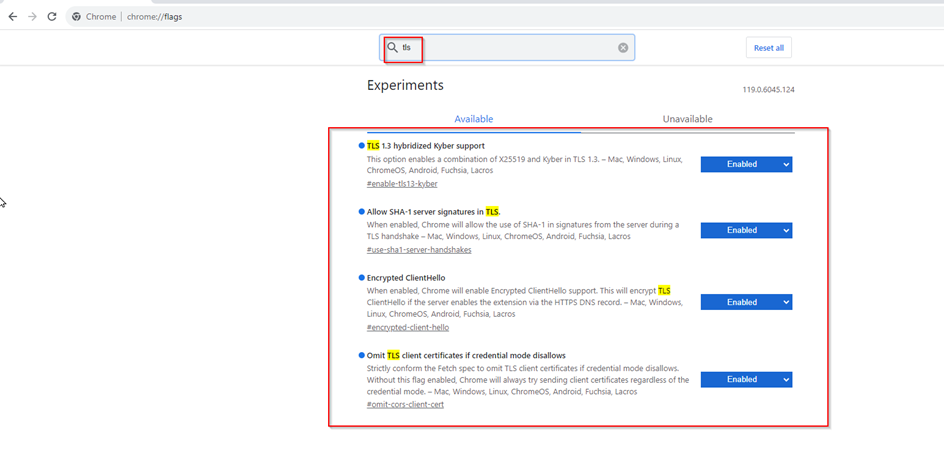The width and height of the screenshot is (944, 475).
Task: Click the forward navigation arrow
Action: click(32, 17)
